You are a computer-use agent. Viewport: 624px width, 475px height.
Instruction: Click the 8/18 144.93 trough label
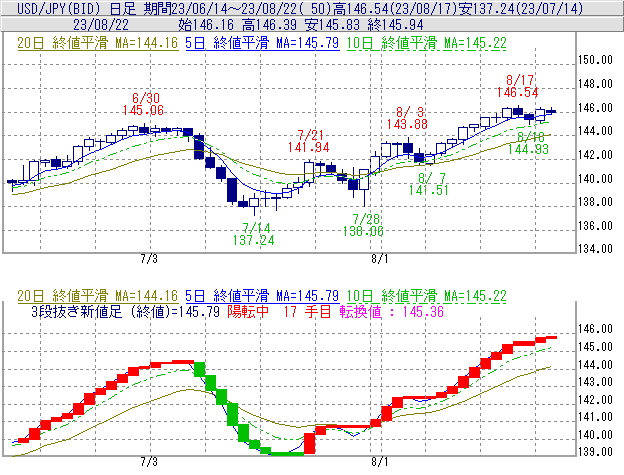pos(528,143)
